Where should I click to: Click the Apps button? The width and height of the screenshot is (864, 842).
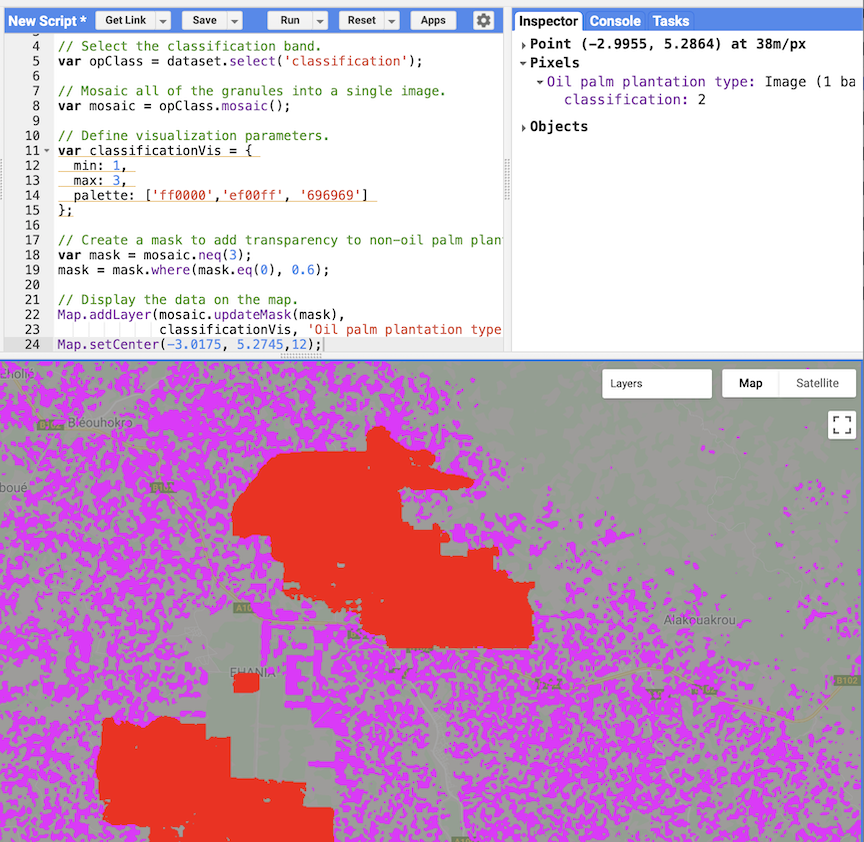click(433, 21)
